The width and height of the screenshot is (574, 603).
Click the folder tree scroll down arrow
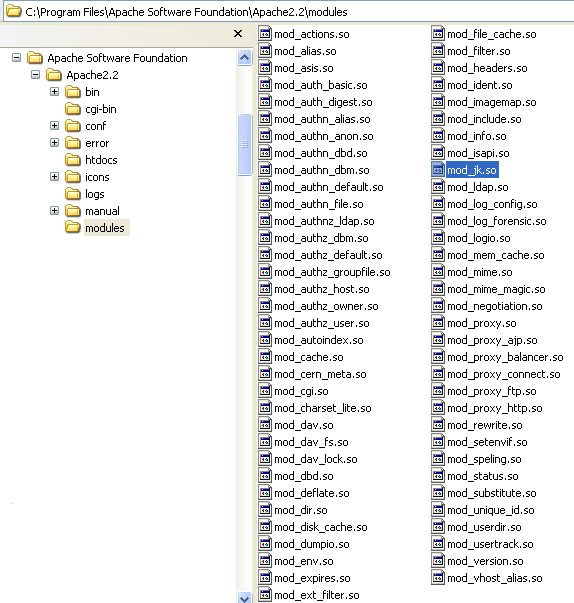point(245,597)
